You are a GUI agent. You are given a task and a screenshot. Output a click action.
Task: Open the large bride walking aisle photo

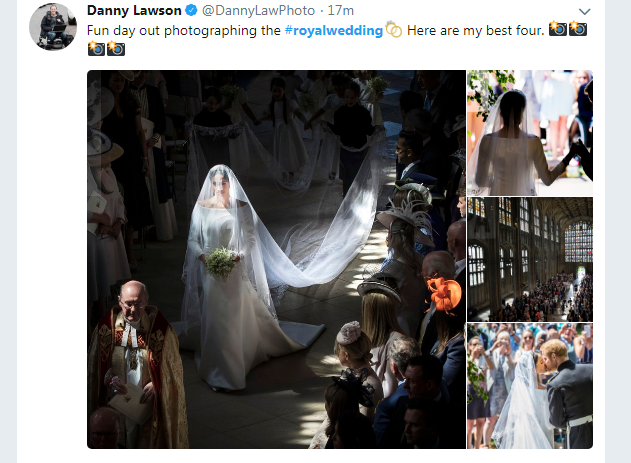pos(276,259)
